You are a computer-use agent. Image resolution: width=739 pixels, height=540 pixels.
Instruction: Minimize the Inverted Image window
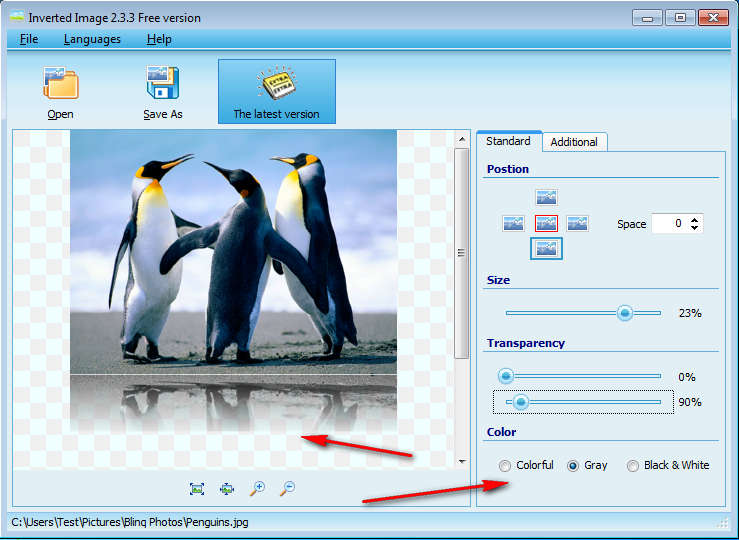click(648, 18)
